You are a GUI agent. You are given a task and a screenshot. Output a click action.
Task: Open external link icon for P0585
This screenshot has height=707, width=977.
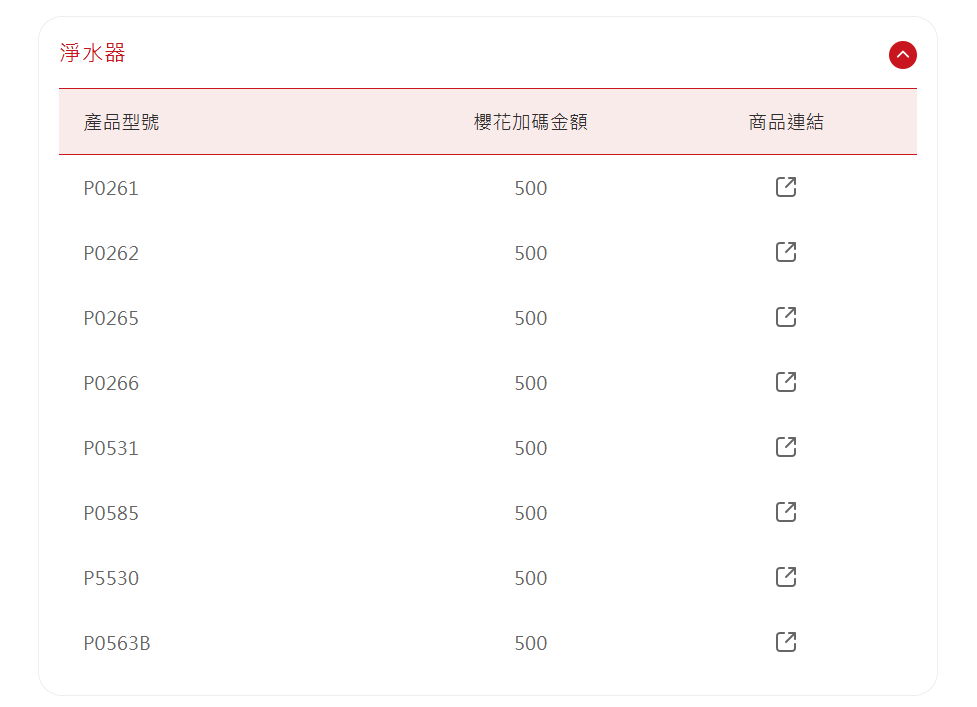786,512
